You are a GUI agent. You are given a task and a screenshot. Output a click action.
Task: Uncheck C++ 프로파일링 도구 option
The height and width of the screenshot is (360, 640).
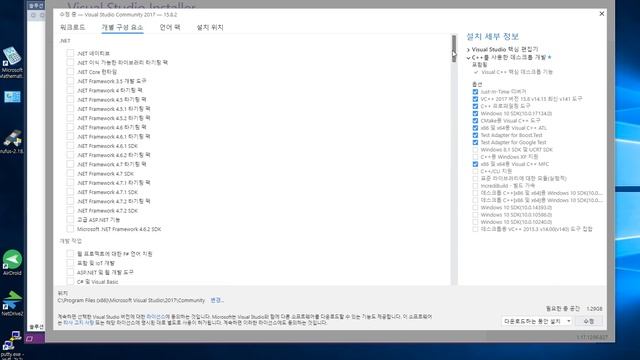[x=475, y=106]
